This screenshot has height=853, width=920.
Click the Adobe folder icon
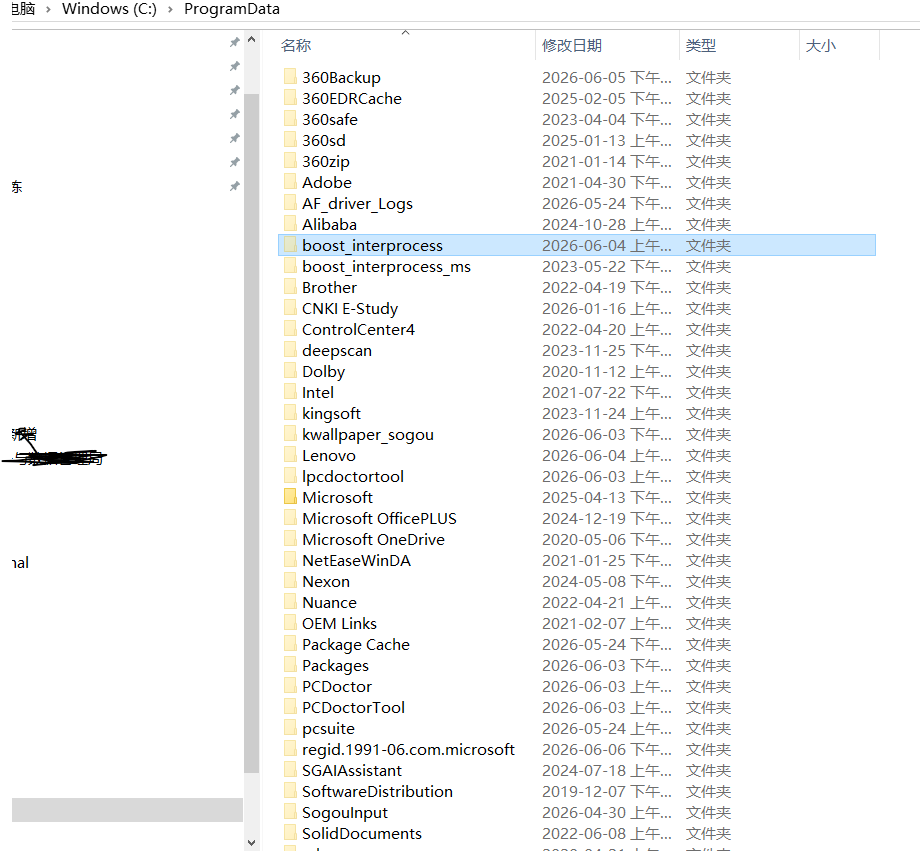290,182
